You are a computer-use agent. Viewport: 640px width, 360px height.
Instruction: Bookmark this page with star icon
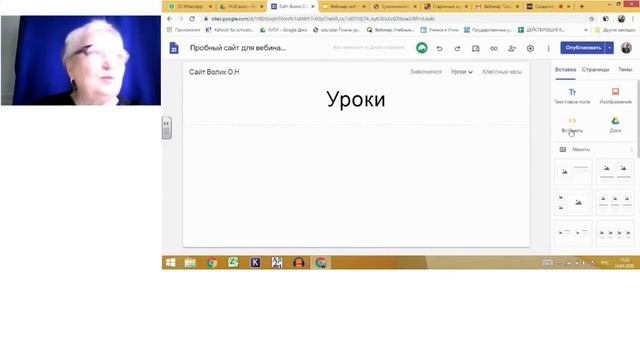[x=591, y=19]
